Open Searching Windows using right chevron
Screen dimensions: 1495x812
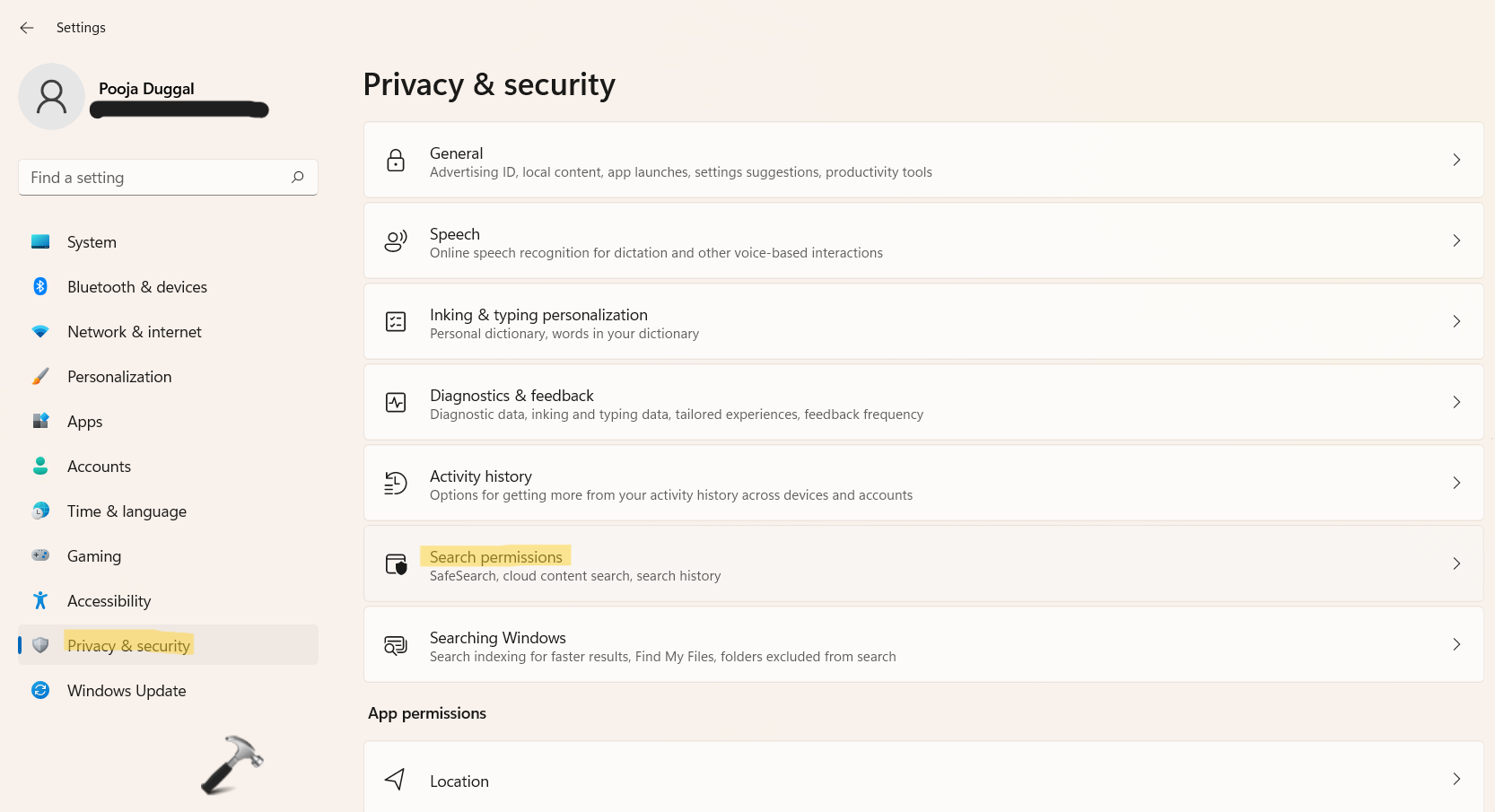pyautogui.click(x=1456, y=644)
